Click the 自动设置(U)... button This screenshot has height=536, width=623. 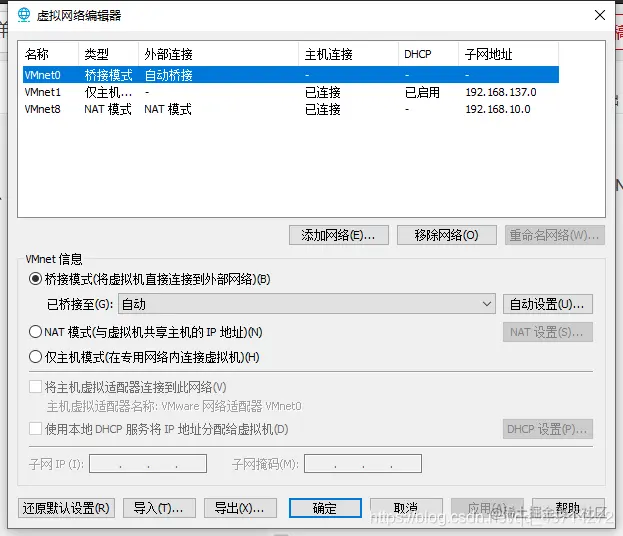(x=548, y=304)
